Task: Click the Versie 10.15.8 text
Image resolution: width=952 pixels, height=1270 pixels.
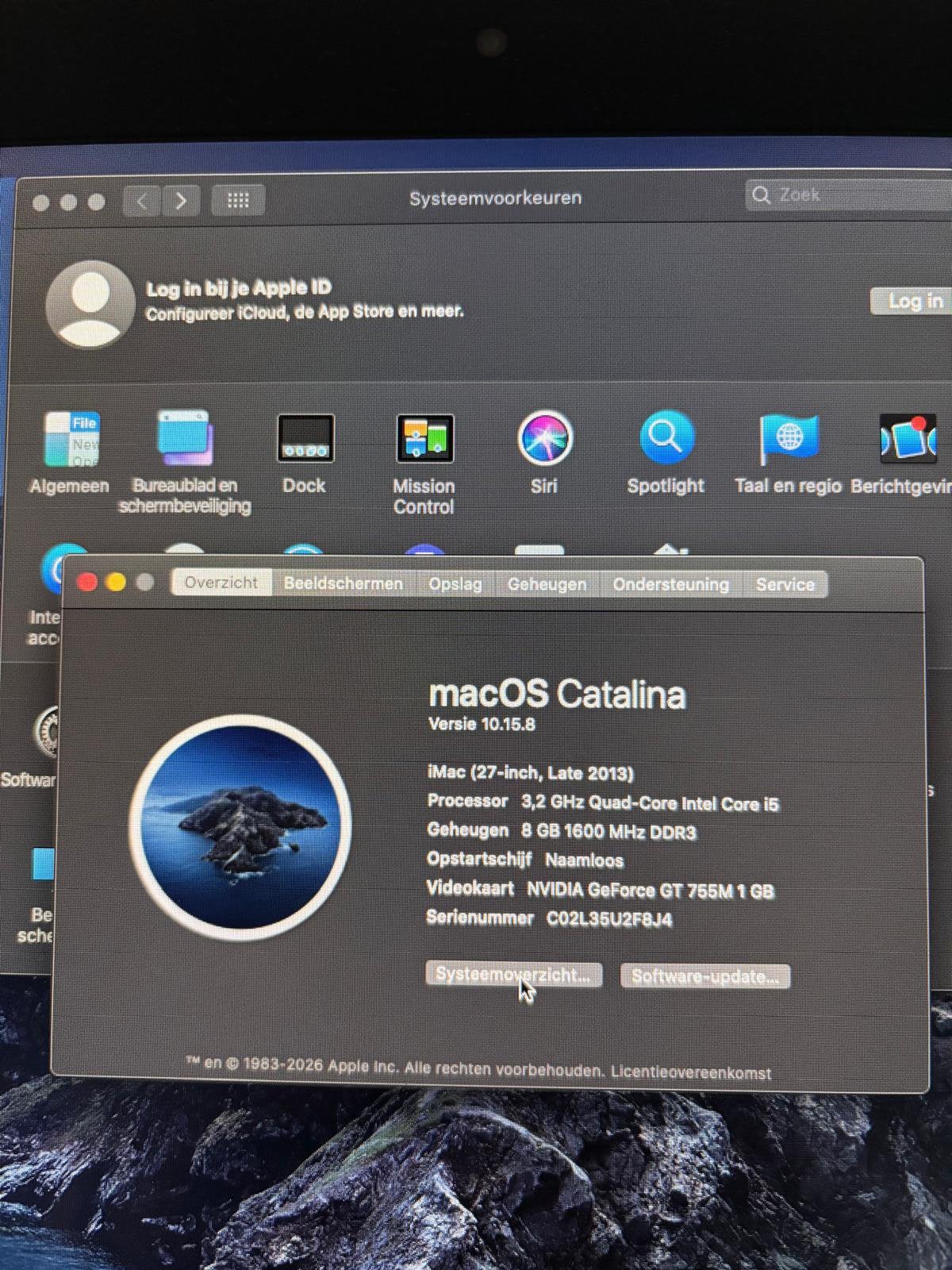Action: (482, 724)
